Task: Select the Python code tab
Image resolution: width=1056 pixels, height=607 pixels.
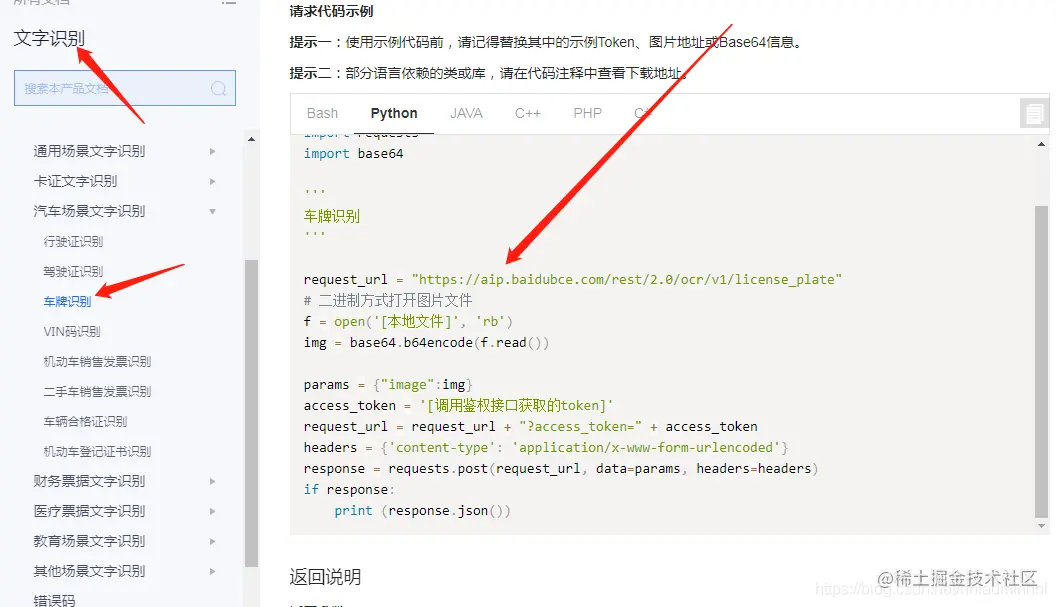Action: tap(394, 113)
